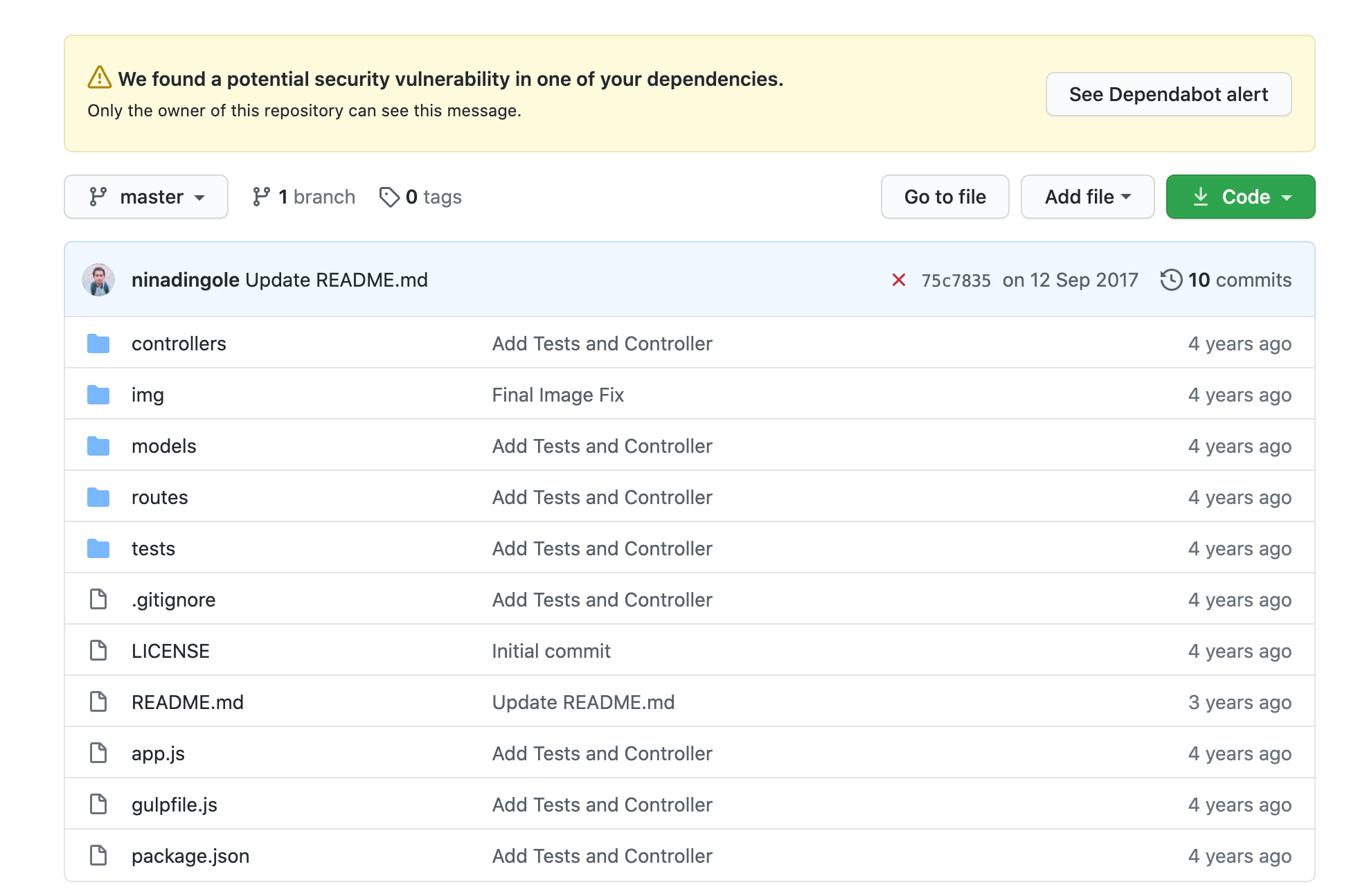Expand the Add file dropdown
The width and height of the screenshot is (1349, 896).
coord(1087,197)
